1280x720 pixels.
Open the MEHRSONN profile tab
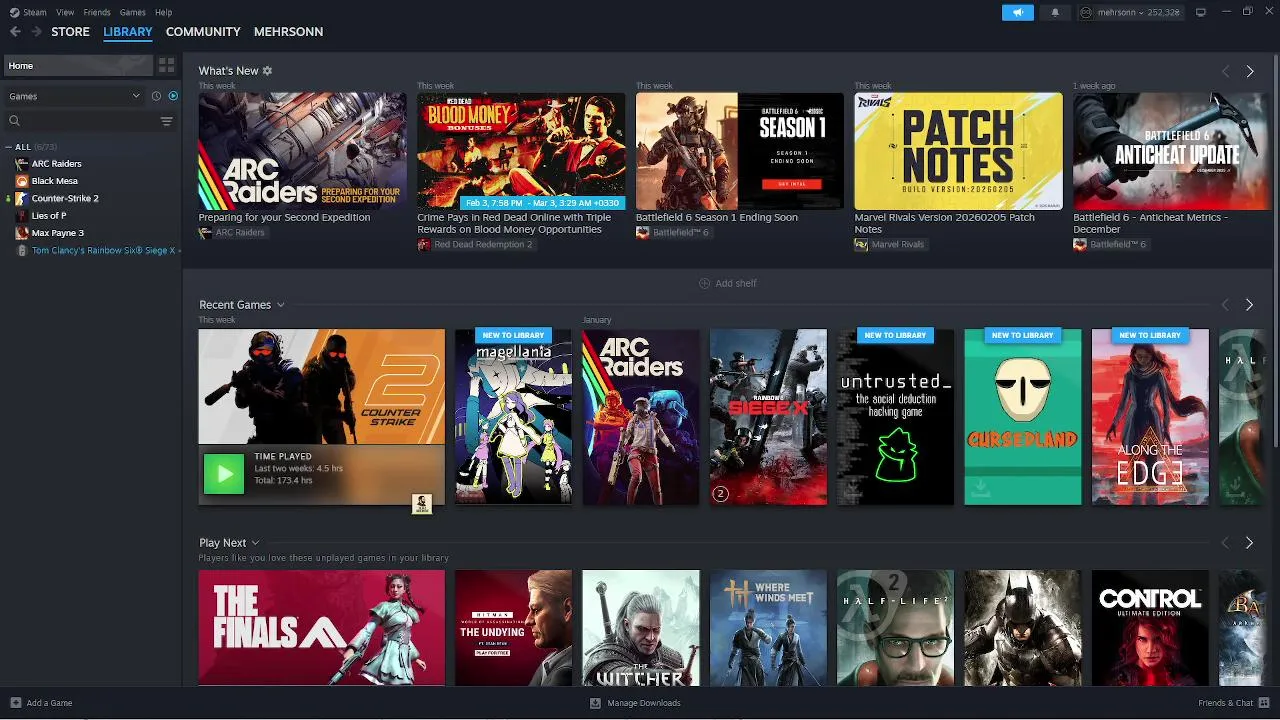(288, 32)
